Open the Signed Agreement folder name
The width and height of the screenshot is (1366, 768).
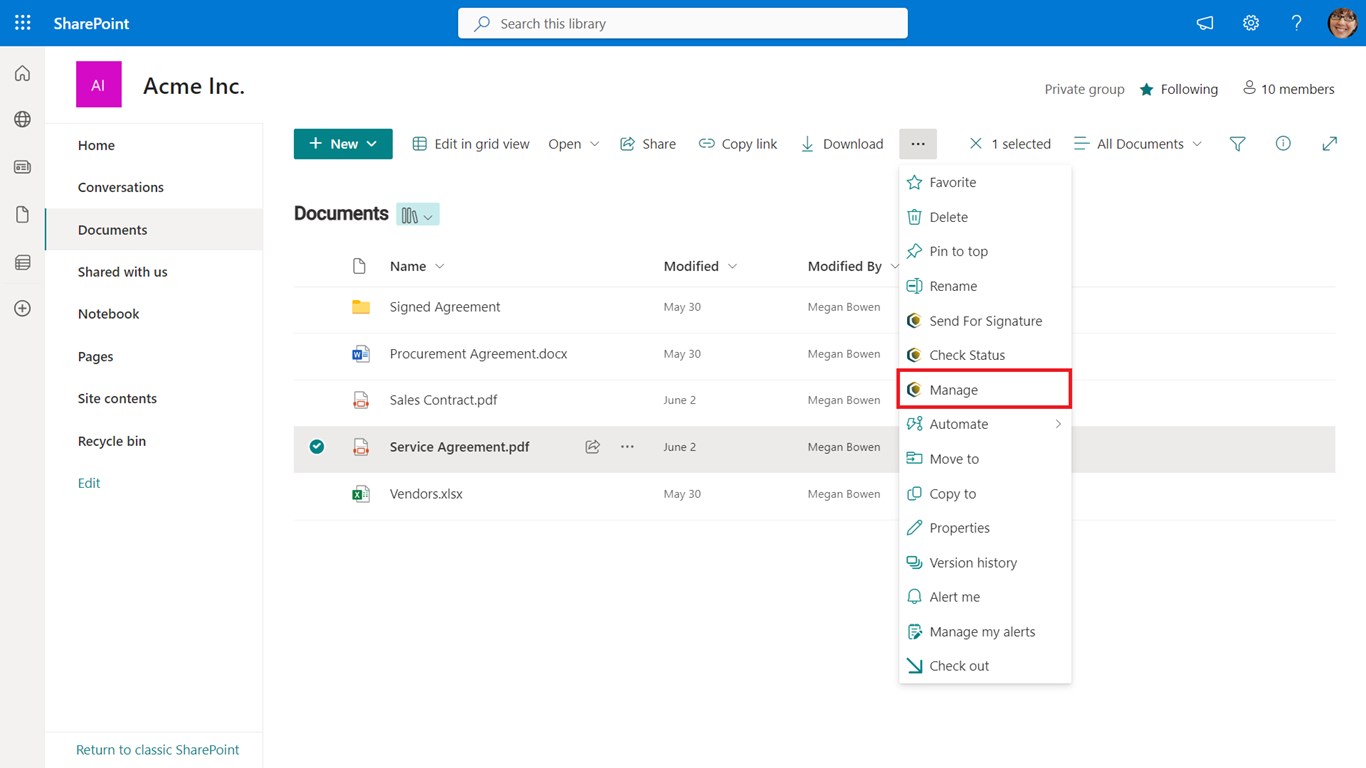point(445,307)
